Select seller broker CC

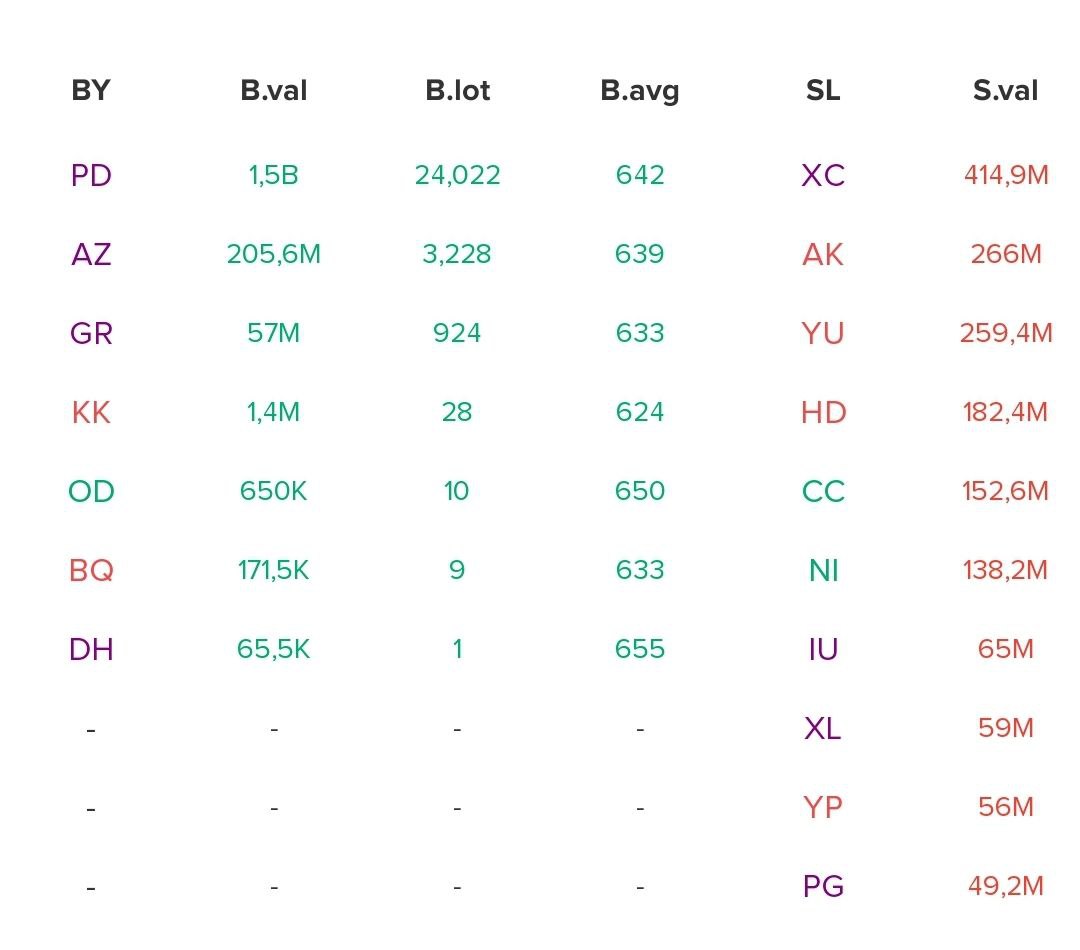(823, 491)
